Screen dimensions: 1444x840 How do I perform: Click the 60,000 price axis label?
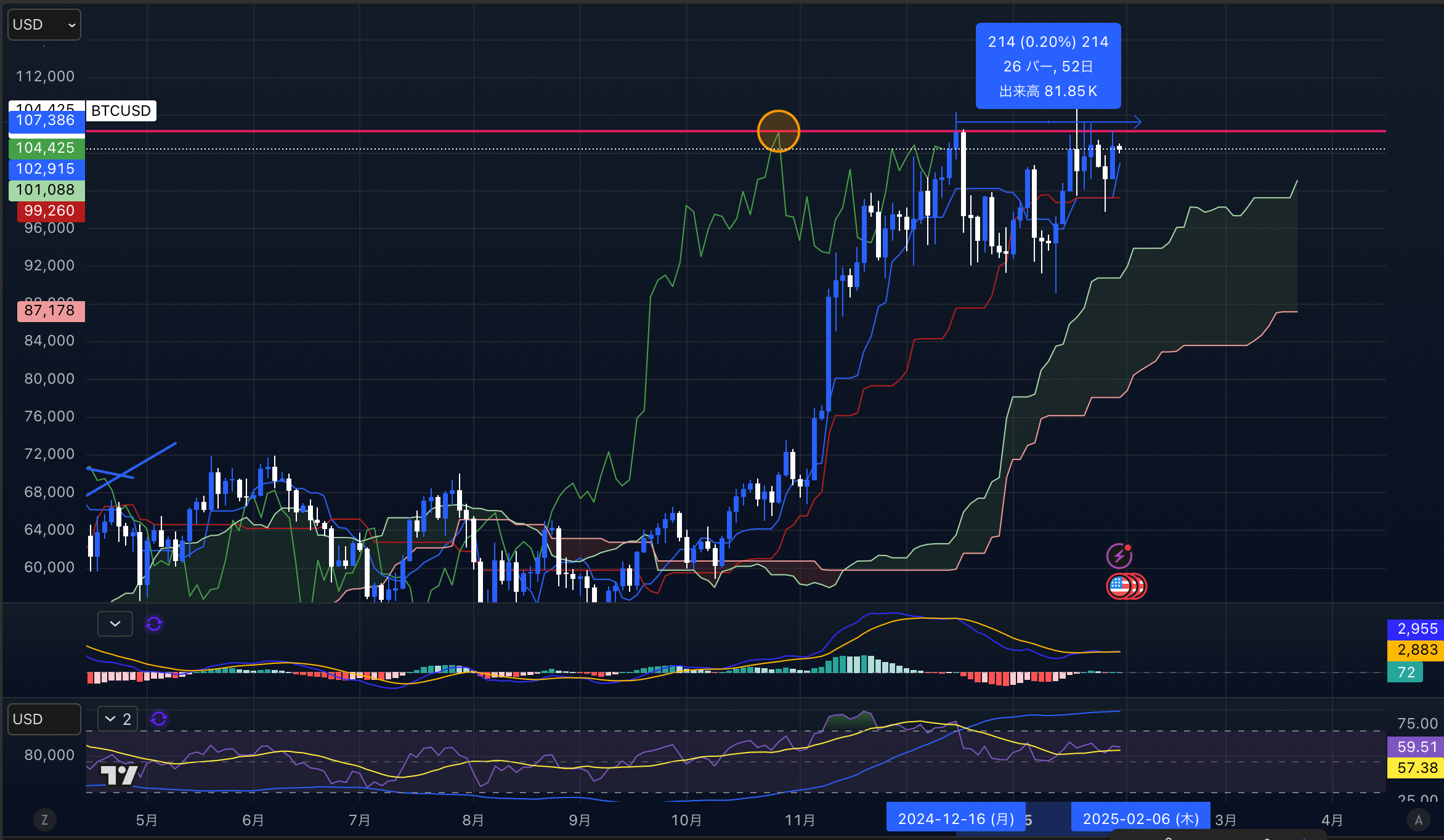pos(49,567)
